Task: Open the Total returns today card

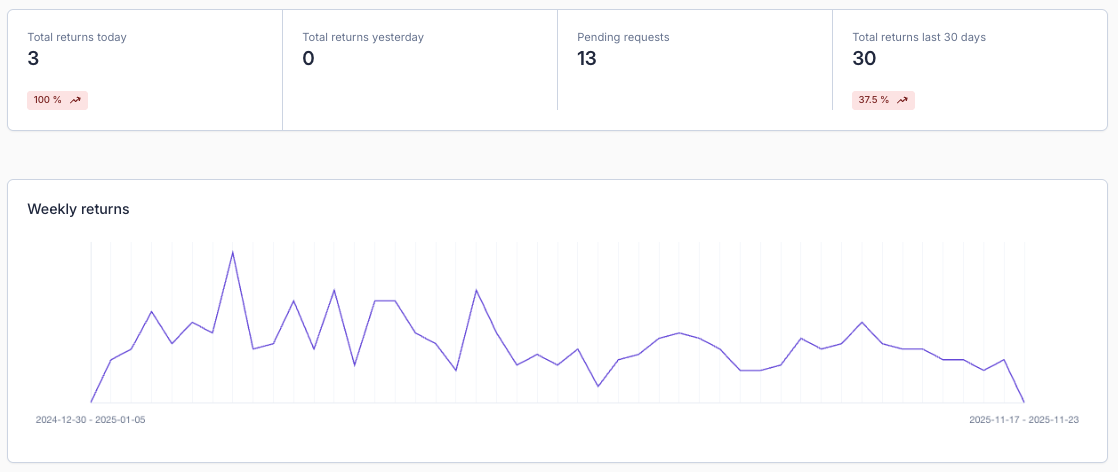Action: [x=145, y=70]
